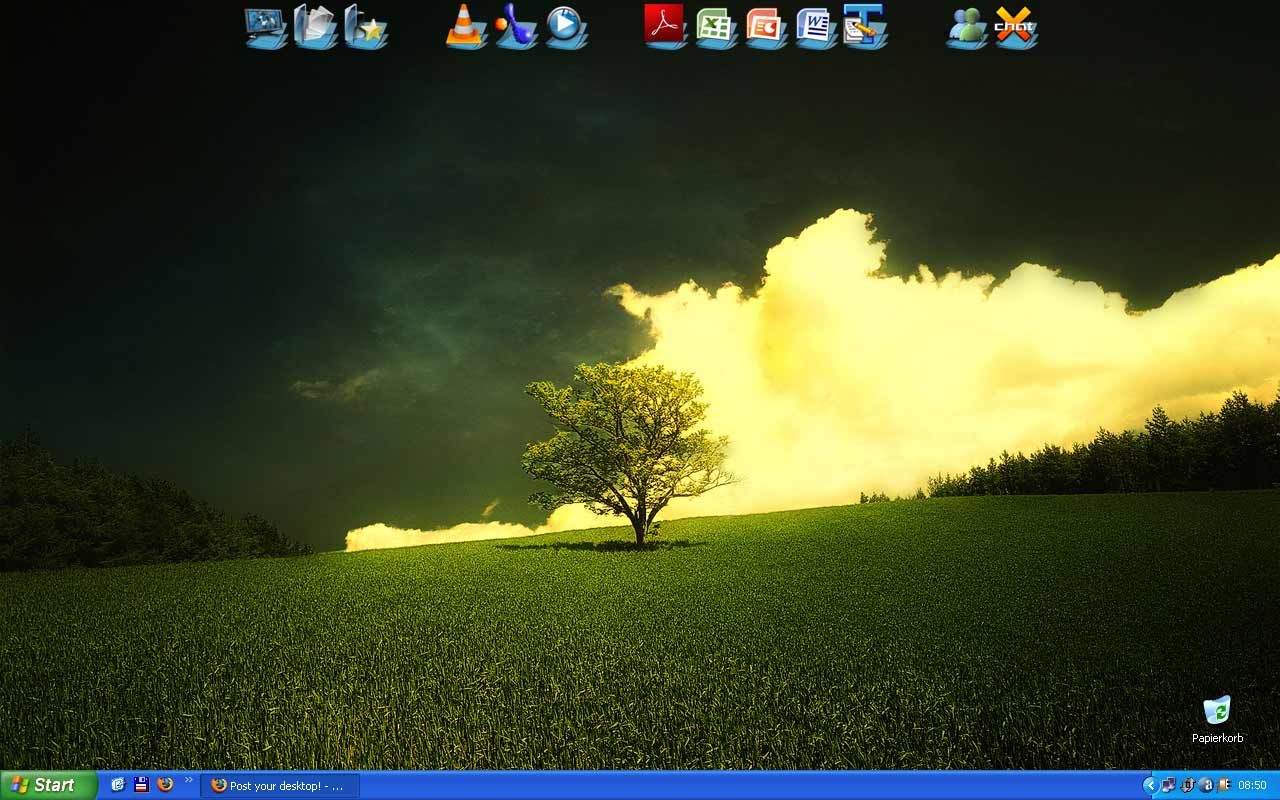The height and width of the screenshot is (800, 1280).
Task: Expand the Quick Launch overflow chevron
Action: tap(188, 780)
